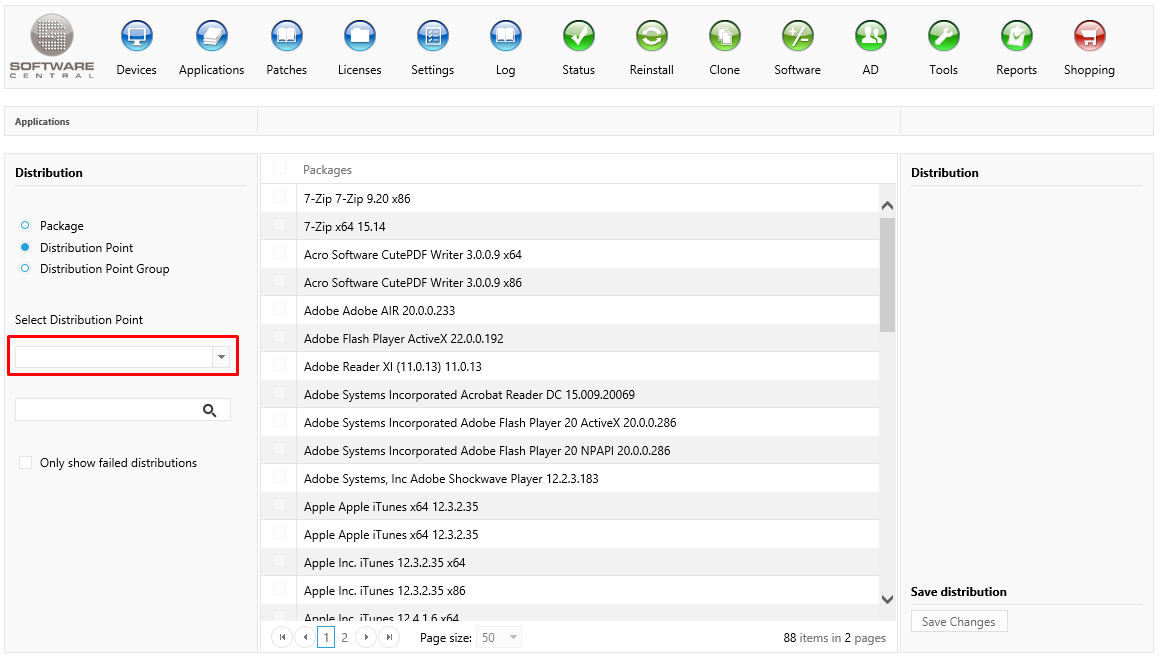Open the Devices section icon
The height and width of the screenshot is (659, 1161).
(x=136, y=37)
